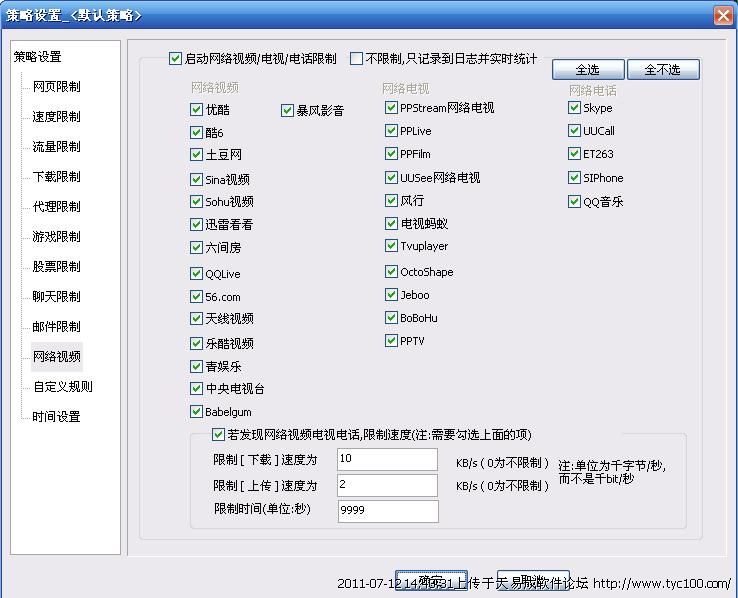The height and width of the screenshot is (598, 738).
Task: Uncheck 青娱乐 checkbox
Action: (196, 367)
